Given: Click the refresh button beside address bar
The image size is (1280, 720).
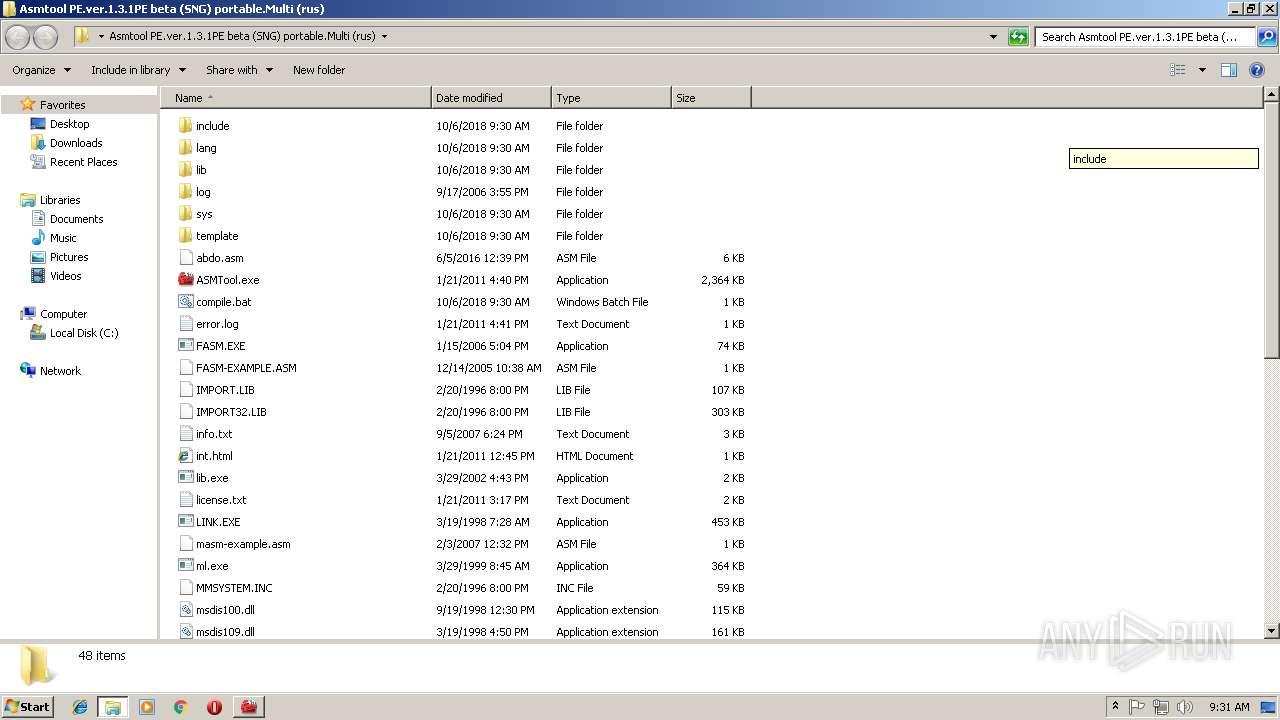Looking at the screenshot, I should [x=1018, y=37].
